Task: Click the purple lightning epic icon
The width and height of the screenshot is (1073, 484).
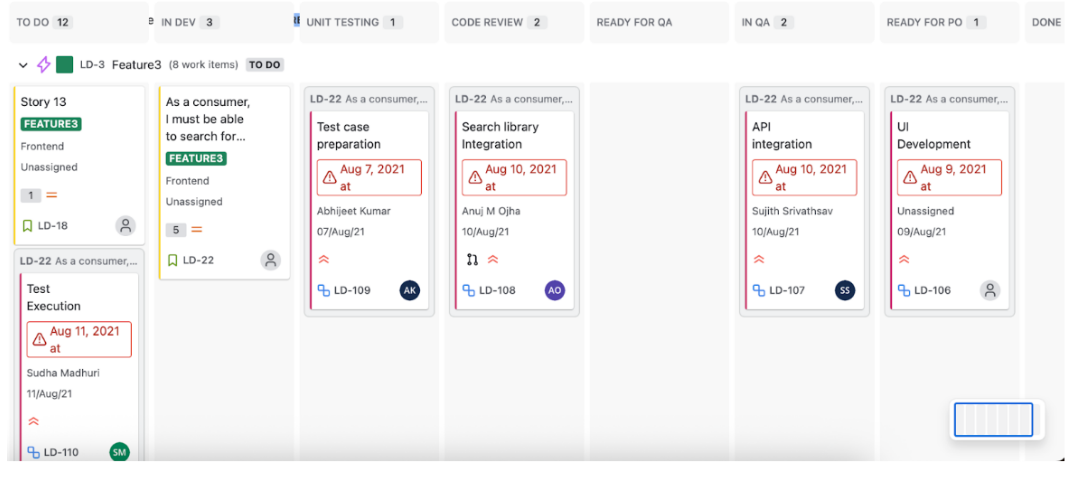Action: [44, 65]
